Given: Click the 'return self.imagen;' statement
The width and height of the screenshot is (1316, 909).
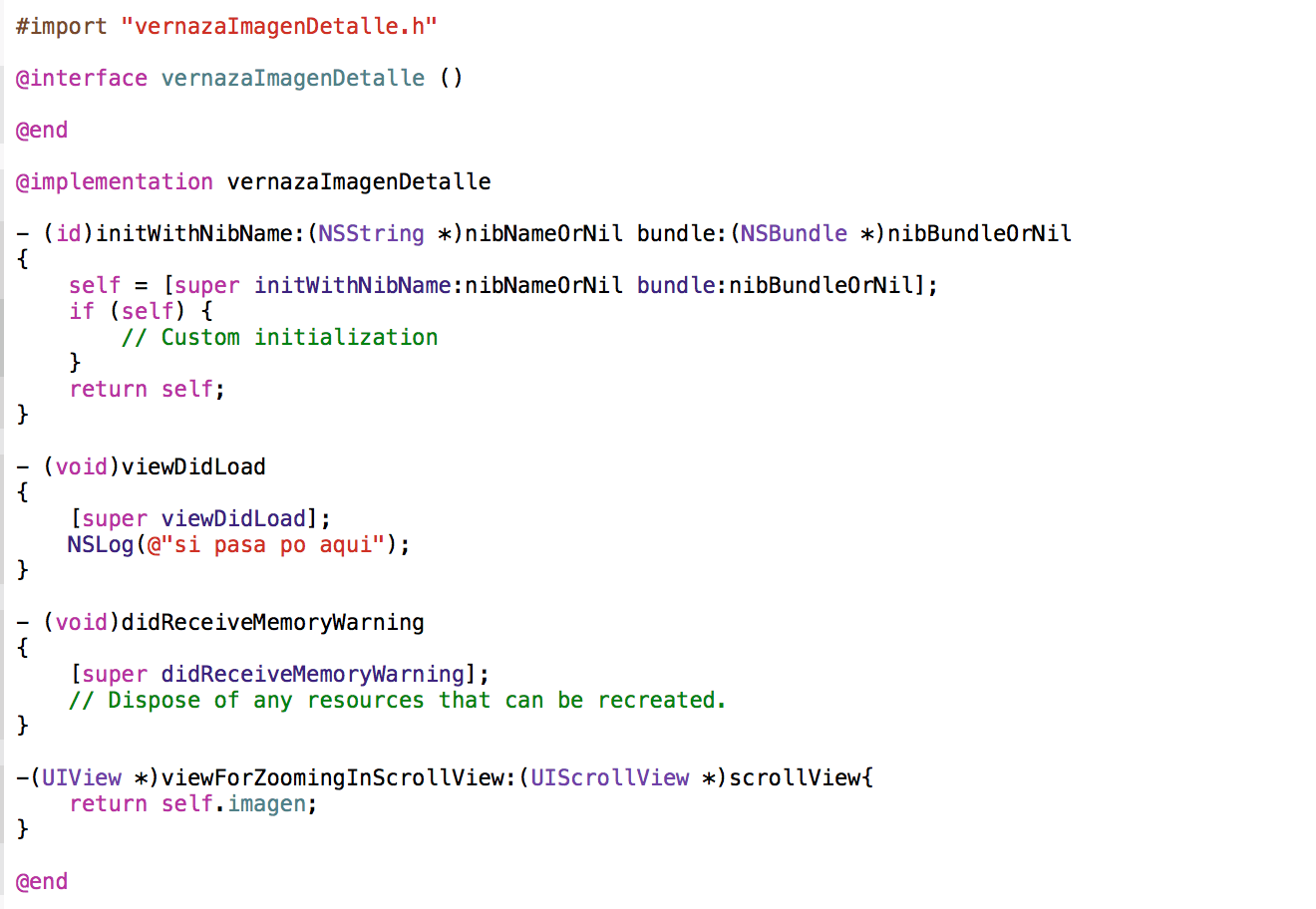Looking at the screenshot, I should click(193, 803).
